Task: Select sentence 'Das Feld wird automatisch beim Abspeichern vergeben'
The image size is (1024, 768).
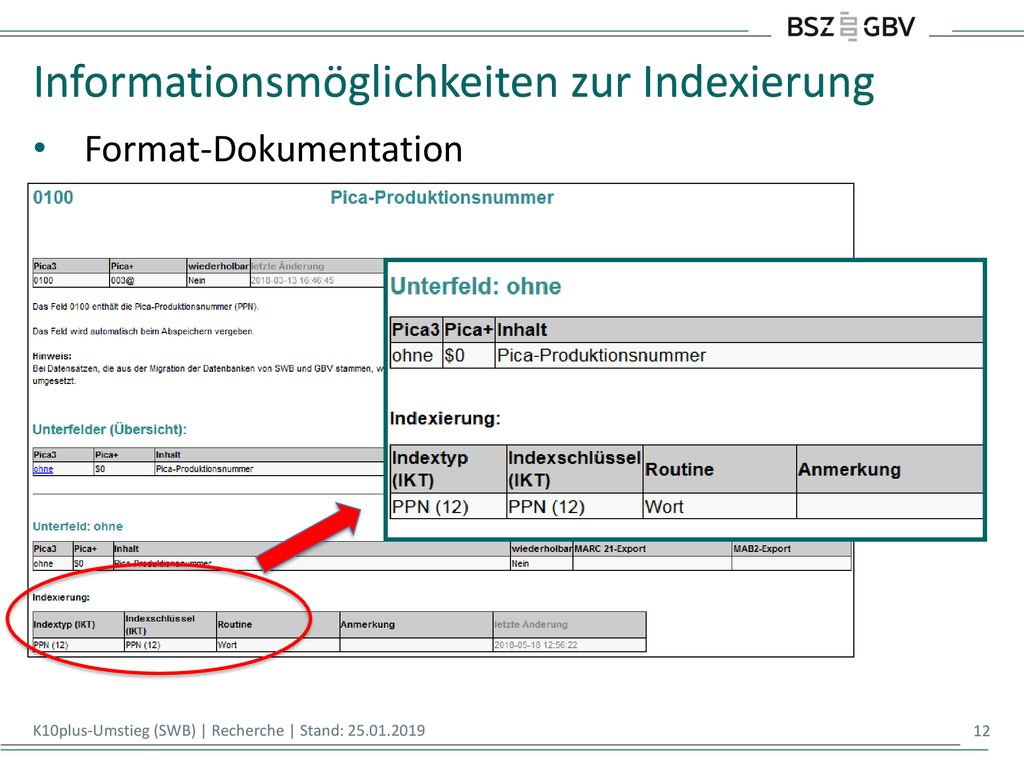Action: tap(143, 331)
